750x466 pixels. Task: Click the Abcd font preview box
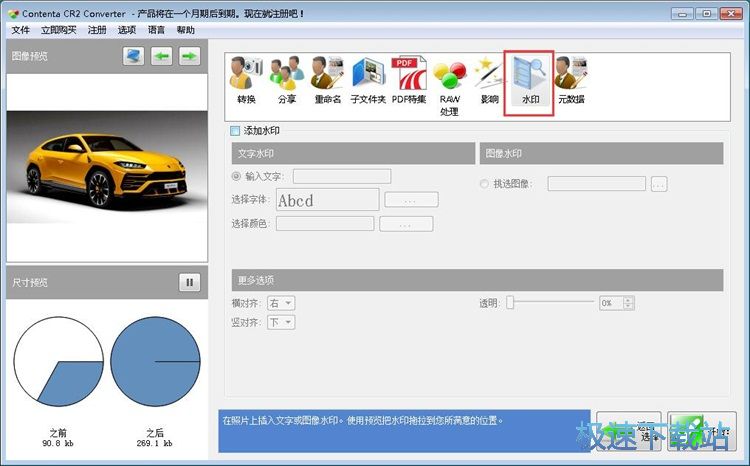(x=328, y=200)
